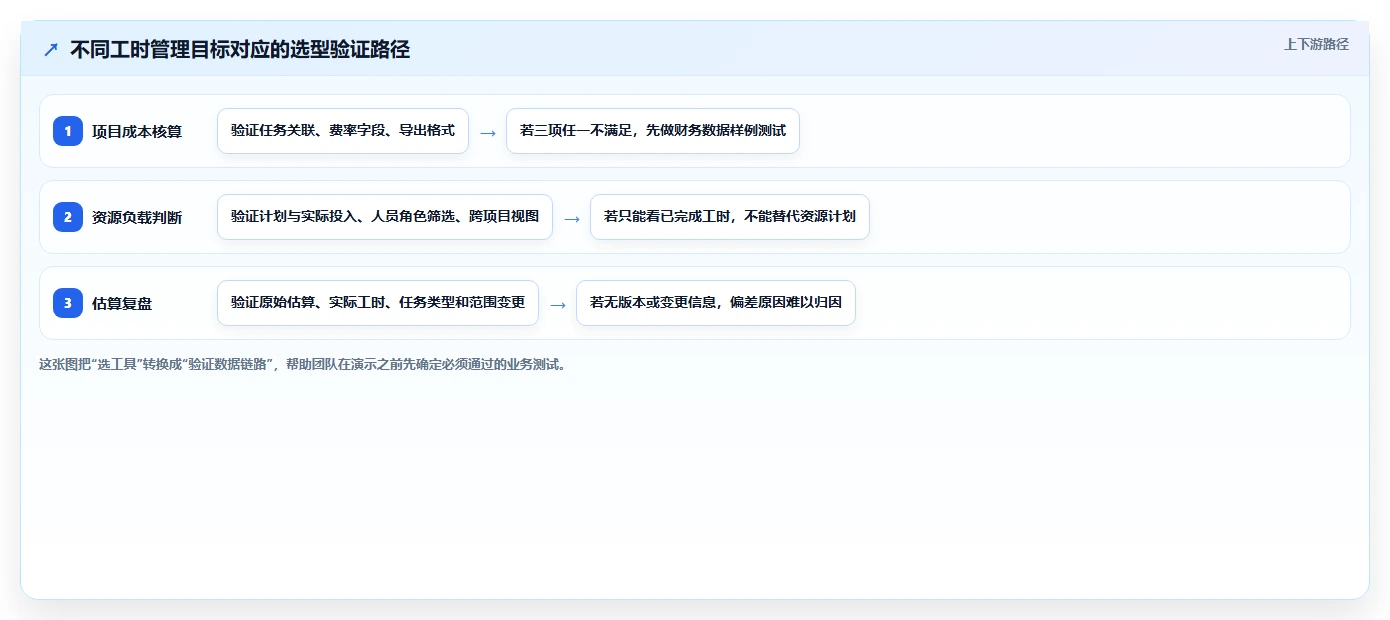1390x620 pixels.
Task: Click the footnote starting with 这张图把
Action: pyautogui.click(x=305, y=364)
